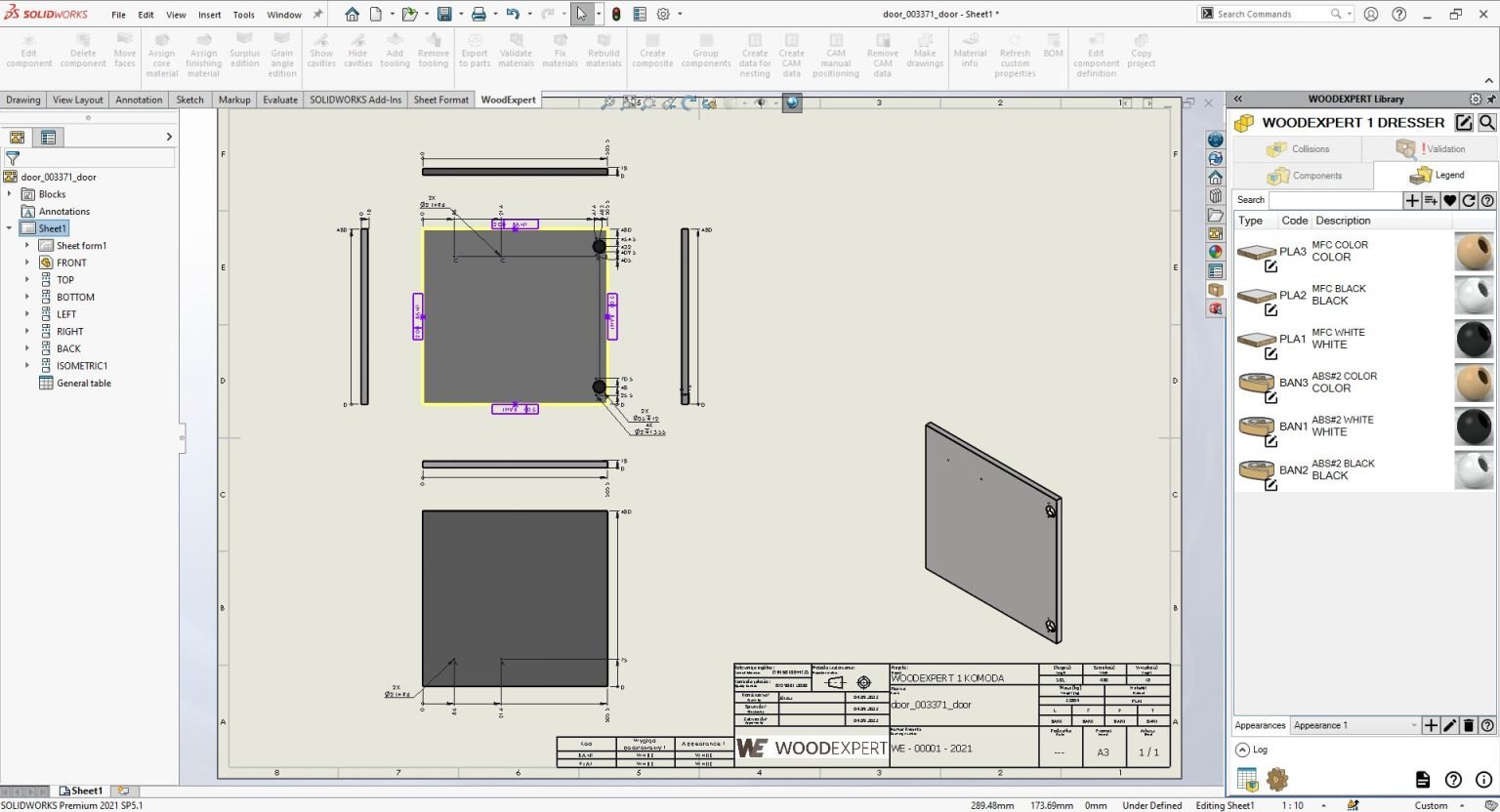The height and width of the screenshot is (812, 1500).
Task: Collapse the Log section
Action: (1242, 750)
